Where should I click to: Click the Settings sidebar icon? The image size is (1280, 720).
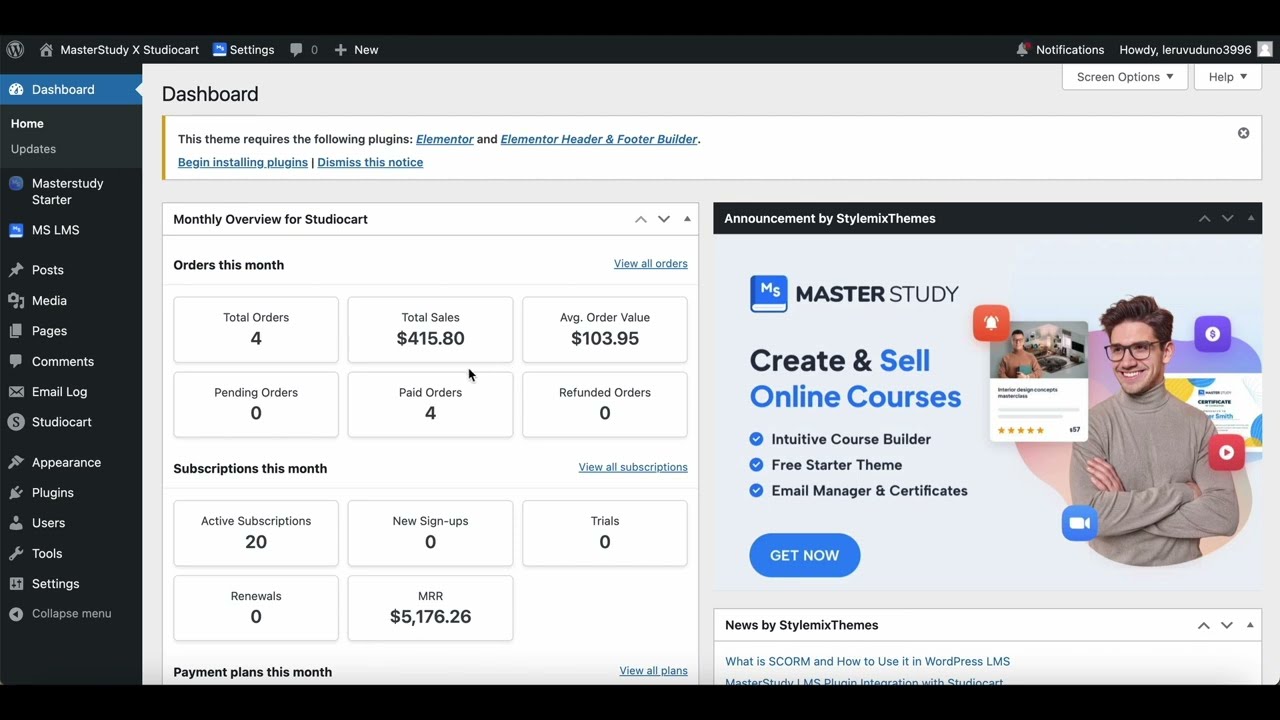click(x=16, y=584)
